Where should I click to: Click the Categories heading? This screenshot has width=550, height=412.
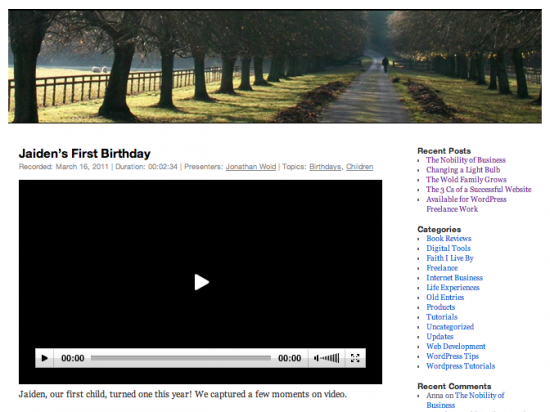[x=439, y=229]
